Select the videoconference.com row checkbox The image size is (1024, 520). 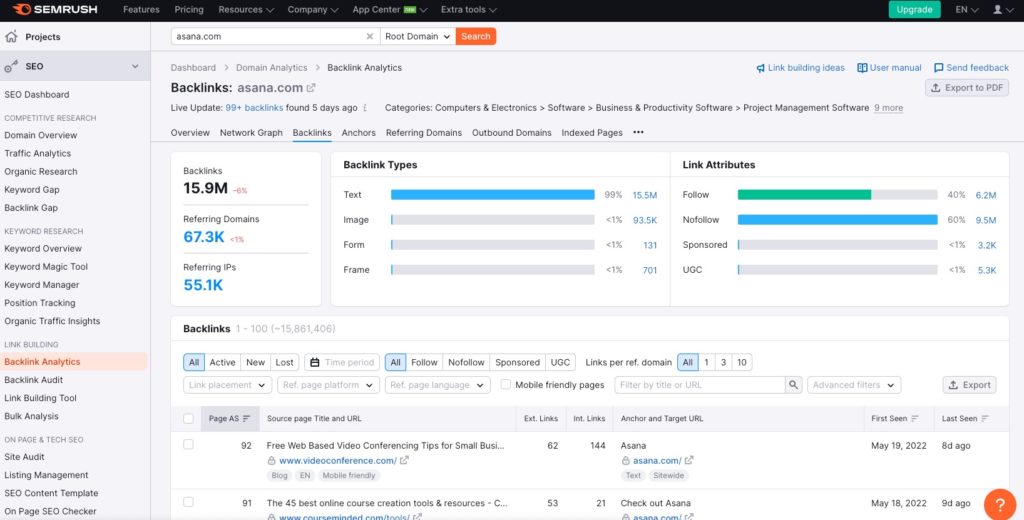188,444
